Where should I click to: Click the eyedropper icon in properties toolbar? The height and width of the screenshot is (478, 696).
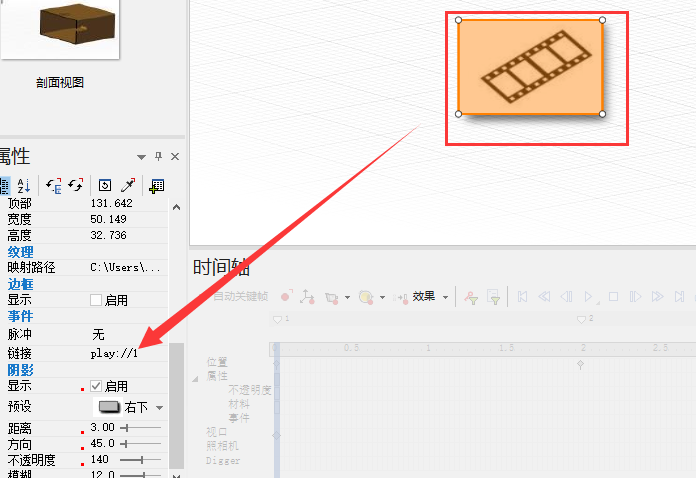pyautogui.click(x=128, y=185)
